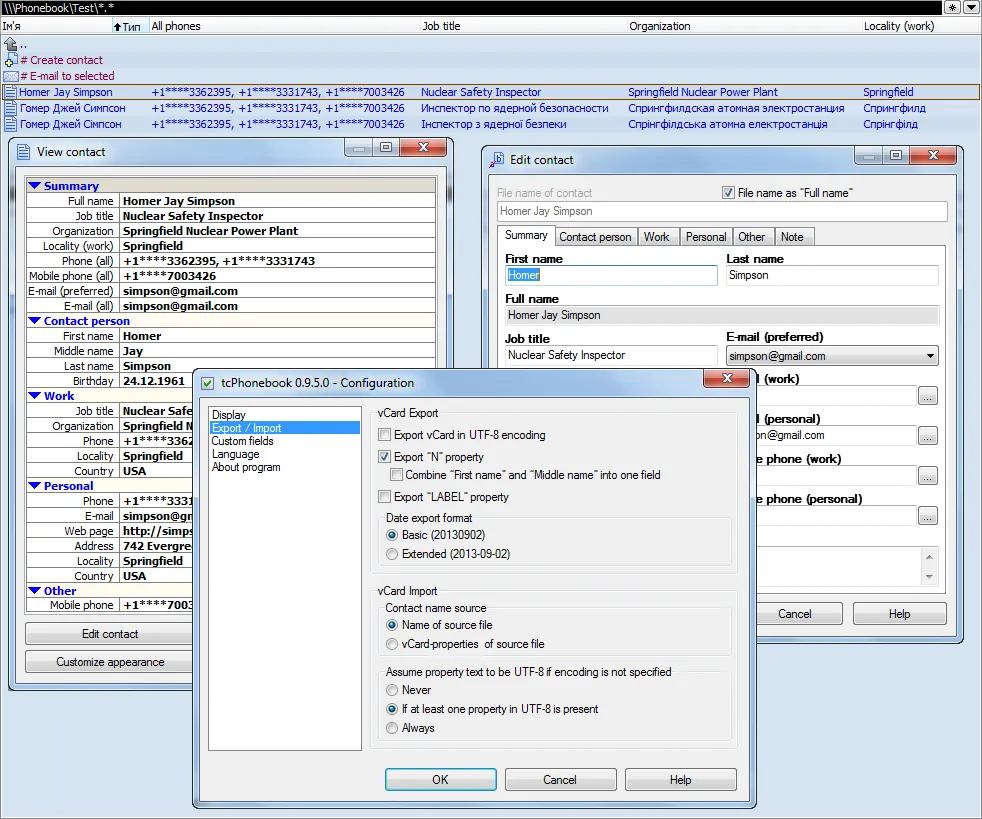Click the First name input field

611,276
